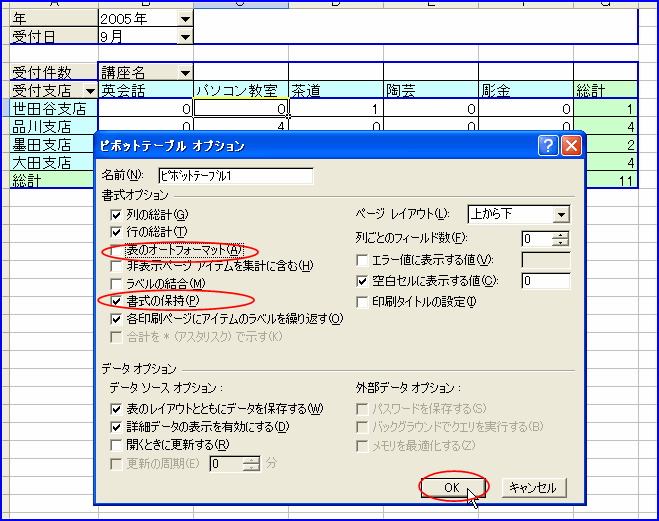Click the キャンセル button
Viewport: 659px width, 521px height.
click(534, 487)
